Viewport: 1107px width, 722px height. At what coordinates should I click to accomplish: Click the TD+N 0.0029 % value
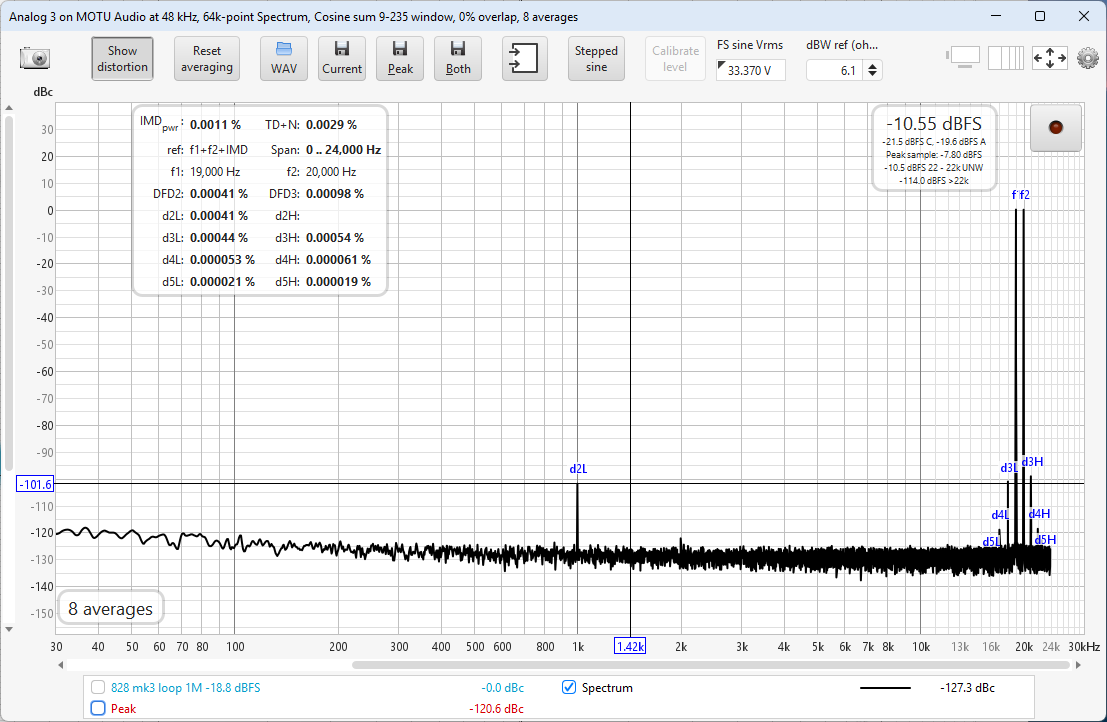[331, 125]
